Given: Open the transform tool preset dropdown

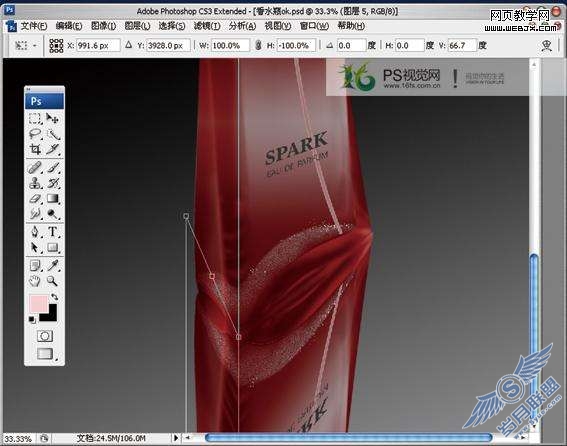Looking at the screenshot, I should coord(25,46).
